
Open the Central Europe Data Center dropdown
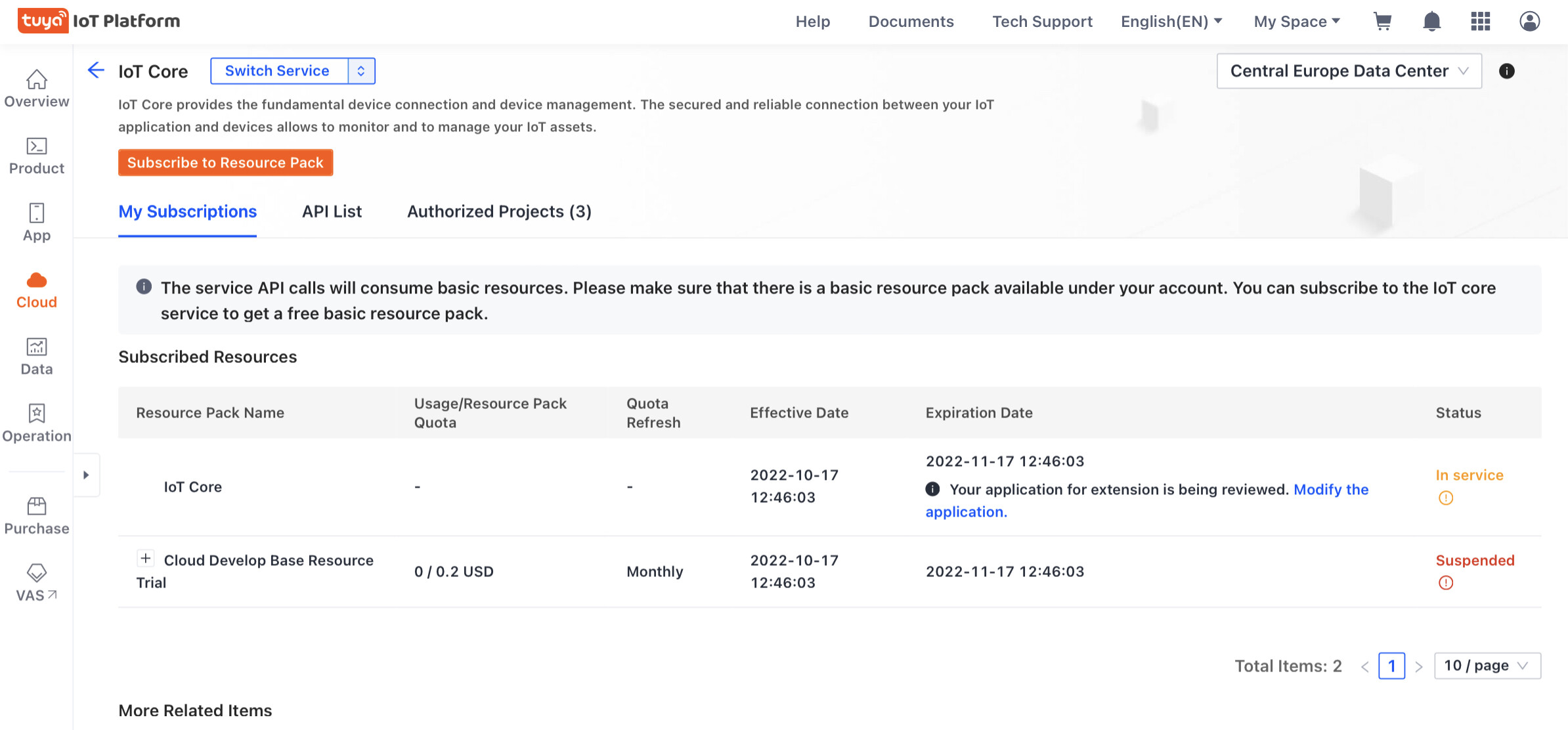pos(1348,71)
